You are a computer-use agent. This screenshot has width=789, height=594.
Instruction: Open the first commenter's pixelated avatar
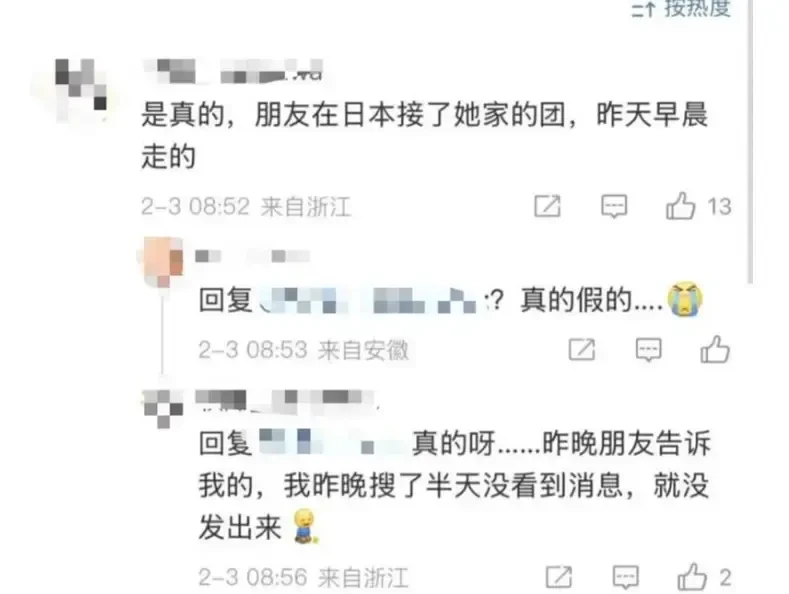point(80,90)
